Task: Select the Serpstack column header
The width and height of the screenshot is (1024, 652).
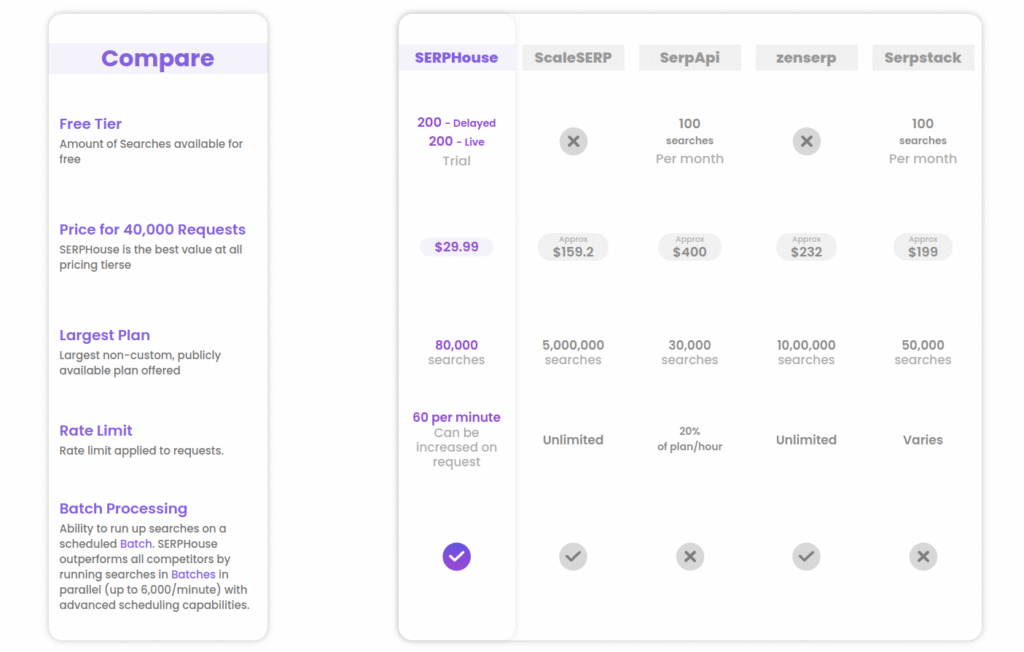Action: 923,58
